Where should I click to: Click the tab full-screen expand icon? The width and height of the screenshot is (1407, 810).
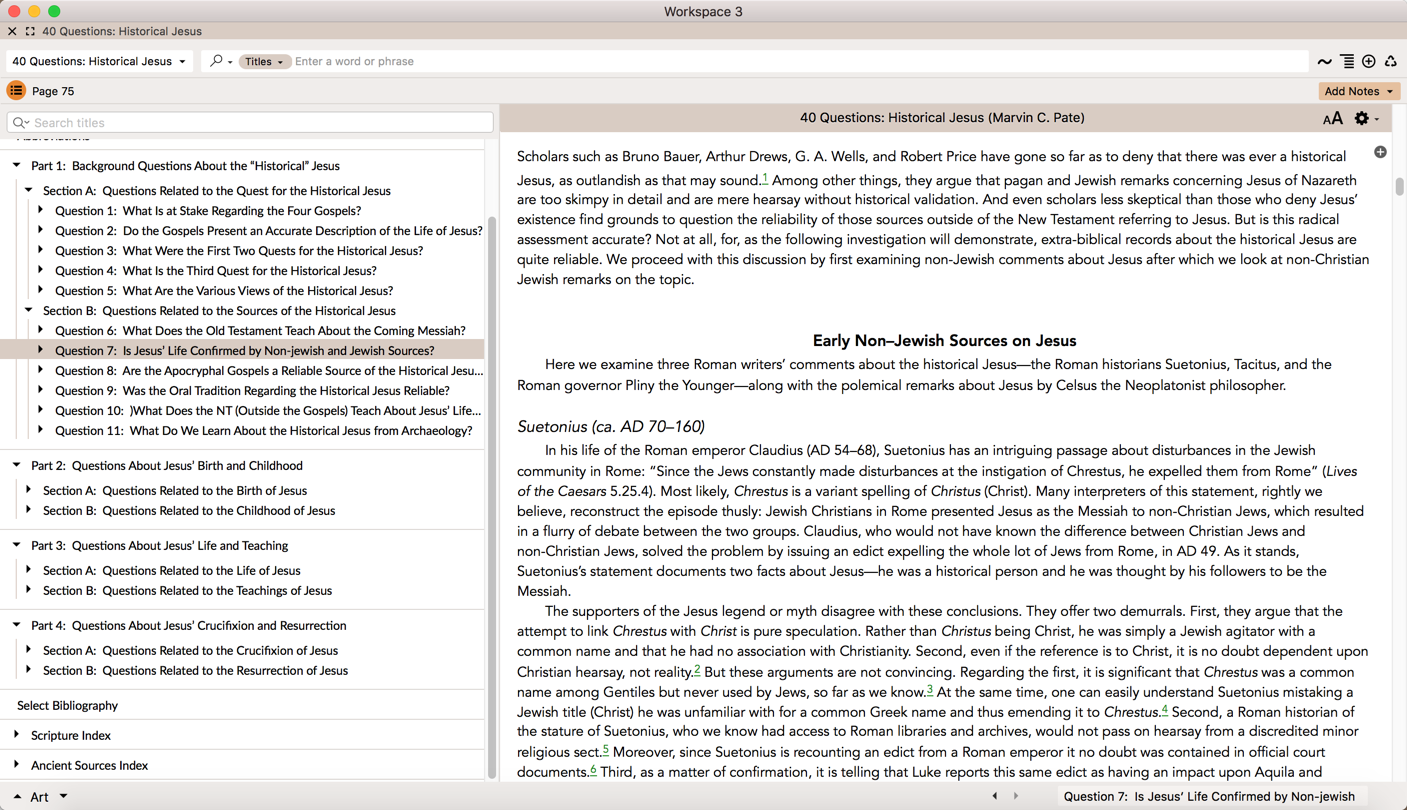pyautogui.click(x=30, y=31)
